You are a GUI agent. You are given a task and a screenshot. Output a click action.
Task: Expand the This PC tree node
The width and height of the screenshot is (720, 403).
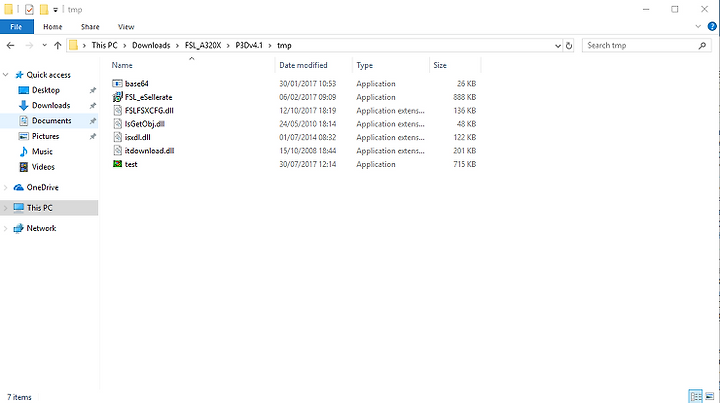[6, 208]
